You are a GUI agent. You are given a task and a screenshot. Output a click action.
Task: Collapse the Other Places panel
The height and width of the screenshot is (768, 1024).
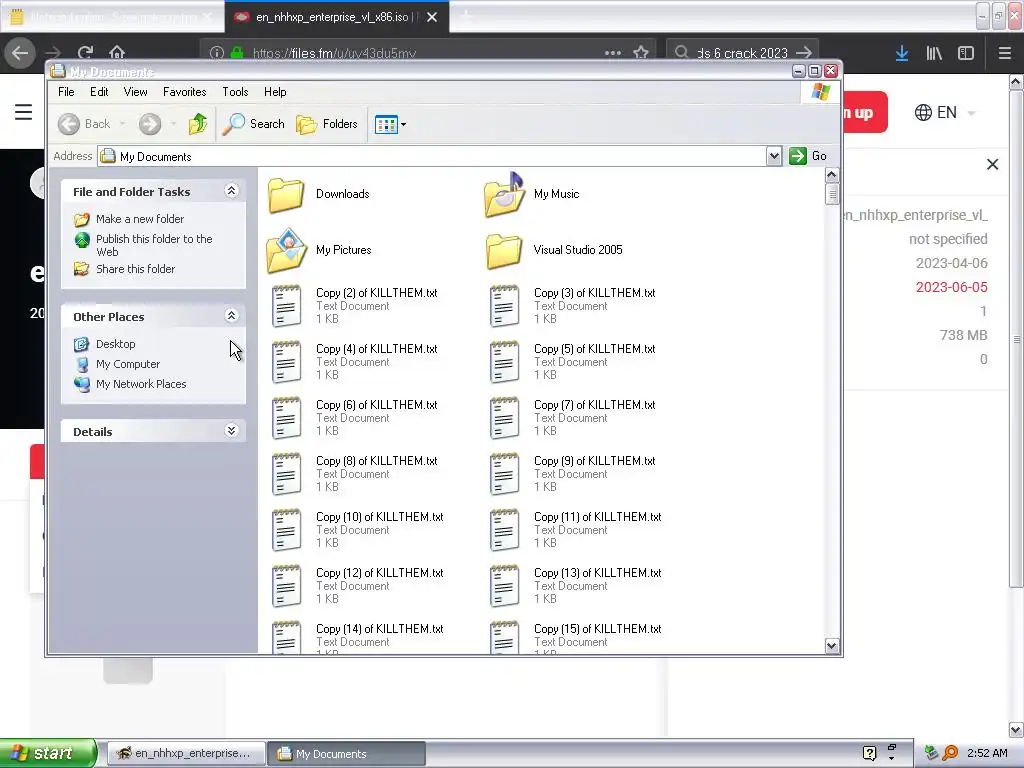231,316
